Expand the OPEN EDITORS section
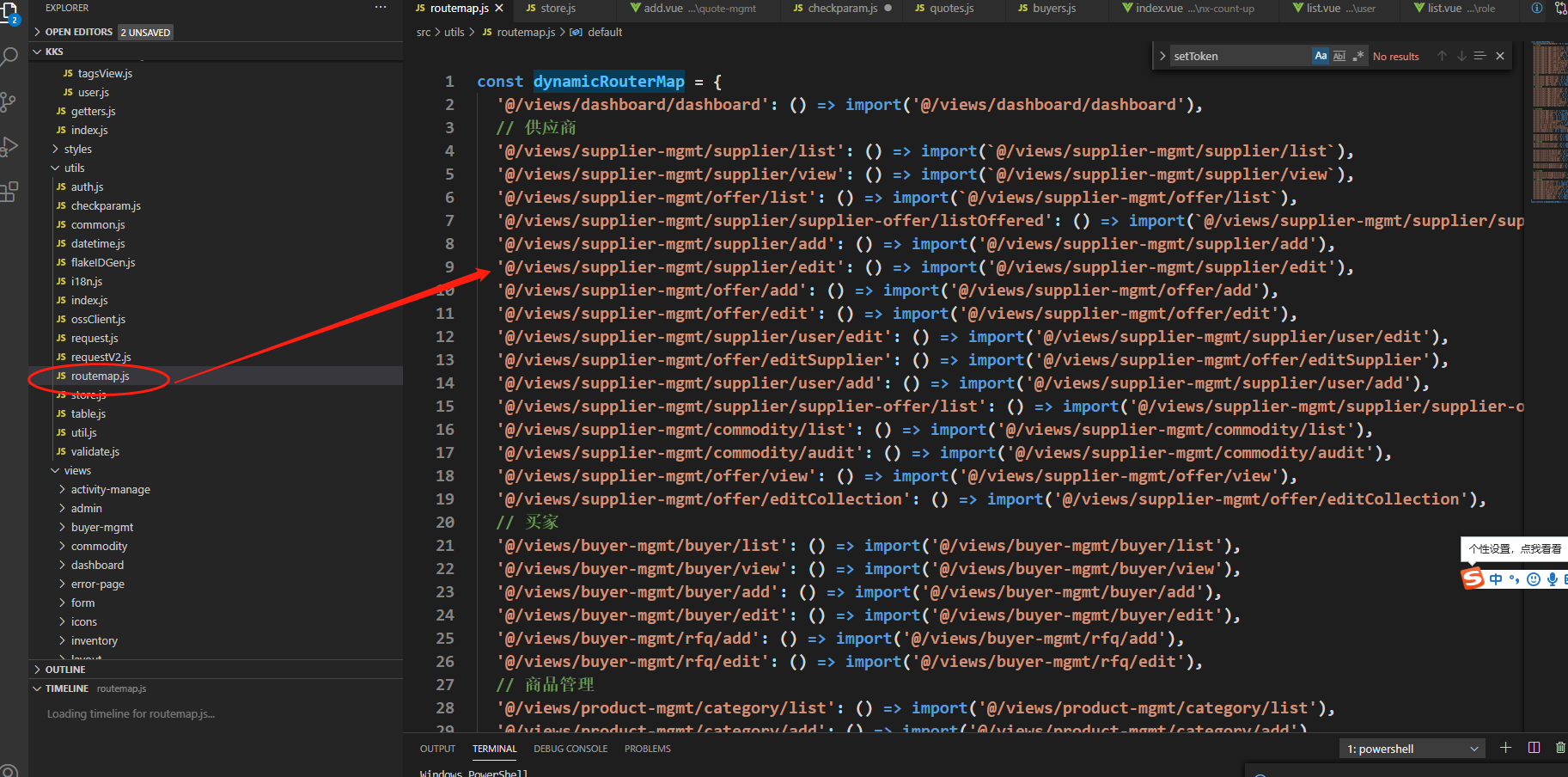Screen dimensions: 1568x777 pos(37,32)
